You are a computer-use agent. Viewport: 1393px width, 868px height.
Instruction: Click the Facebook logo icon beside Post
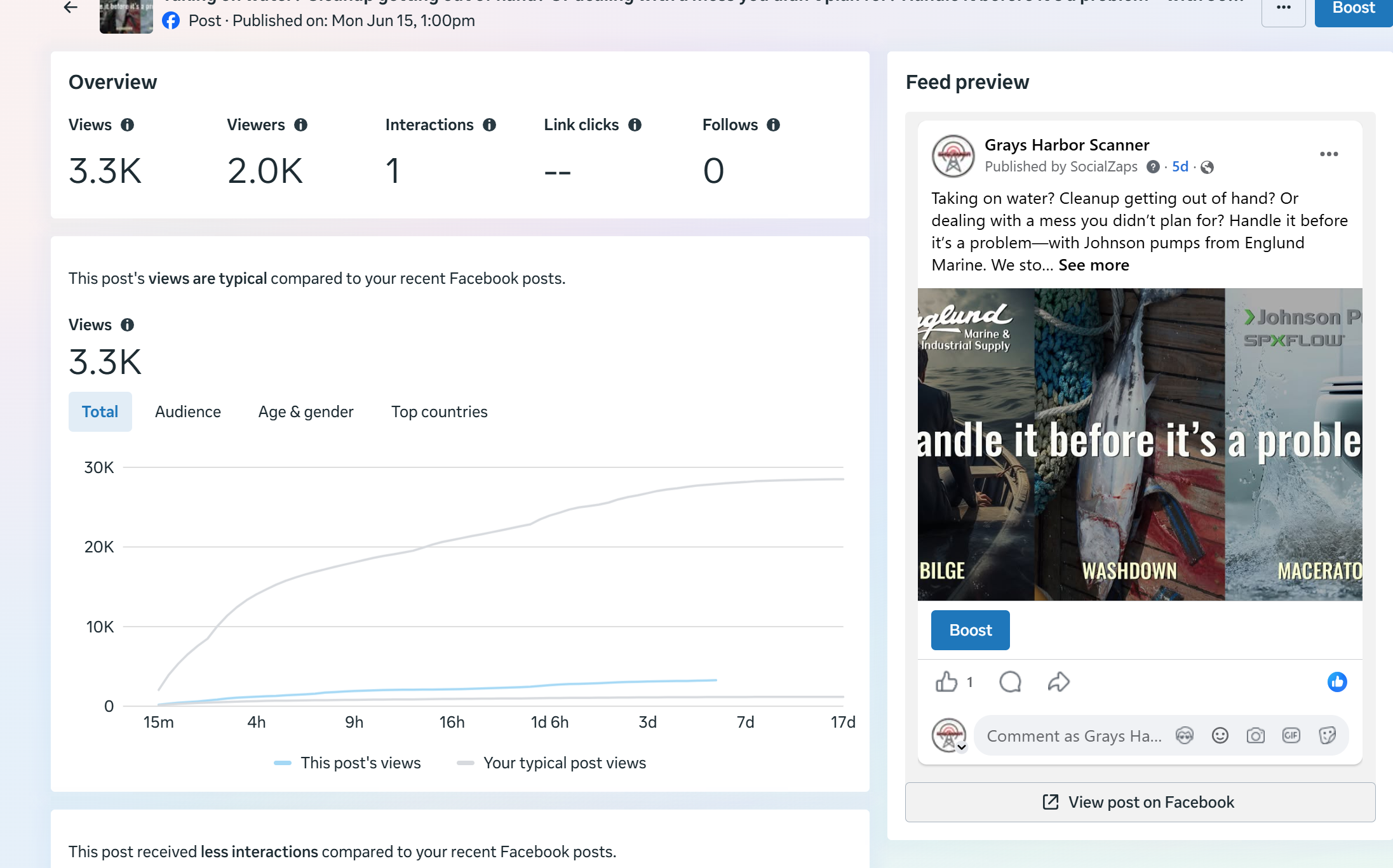[x=171, y=21]
